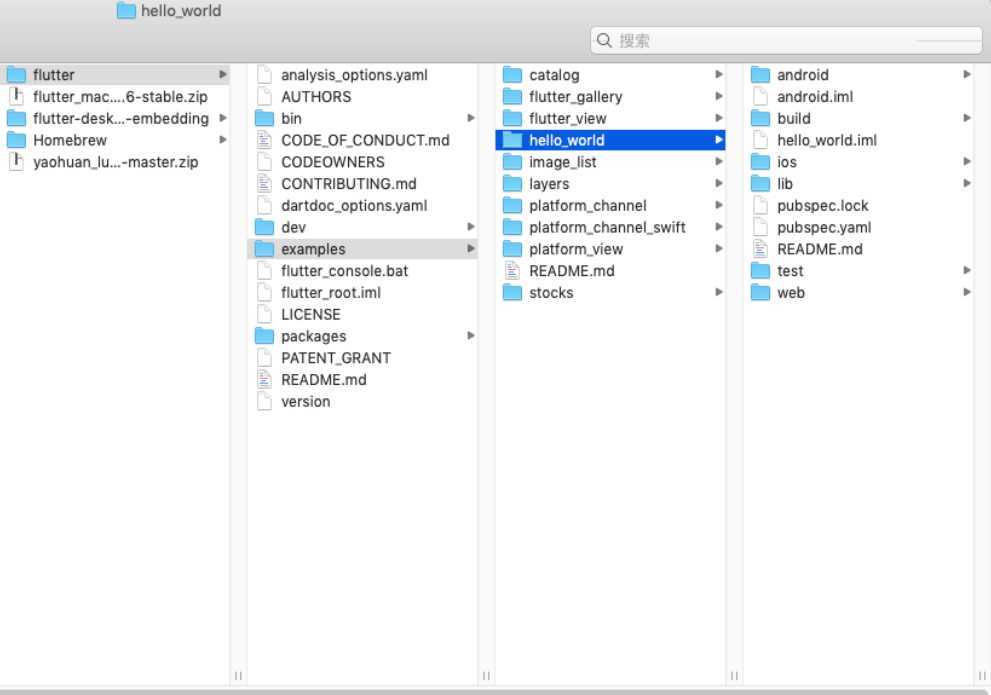Select flutter_root.iml file name

[x=331, y=293]
